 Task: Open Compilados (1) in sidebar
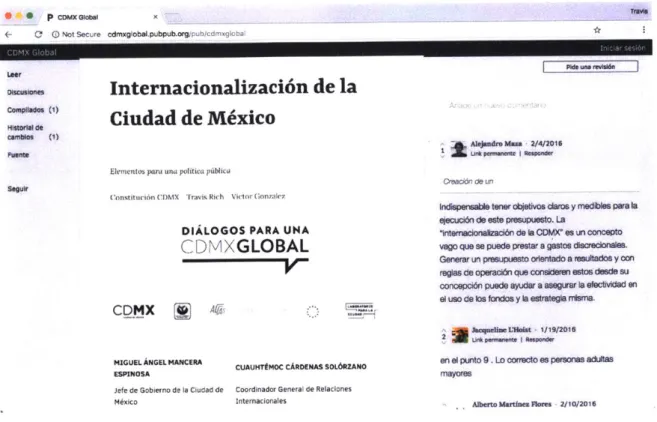33,110
